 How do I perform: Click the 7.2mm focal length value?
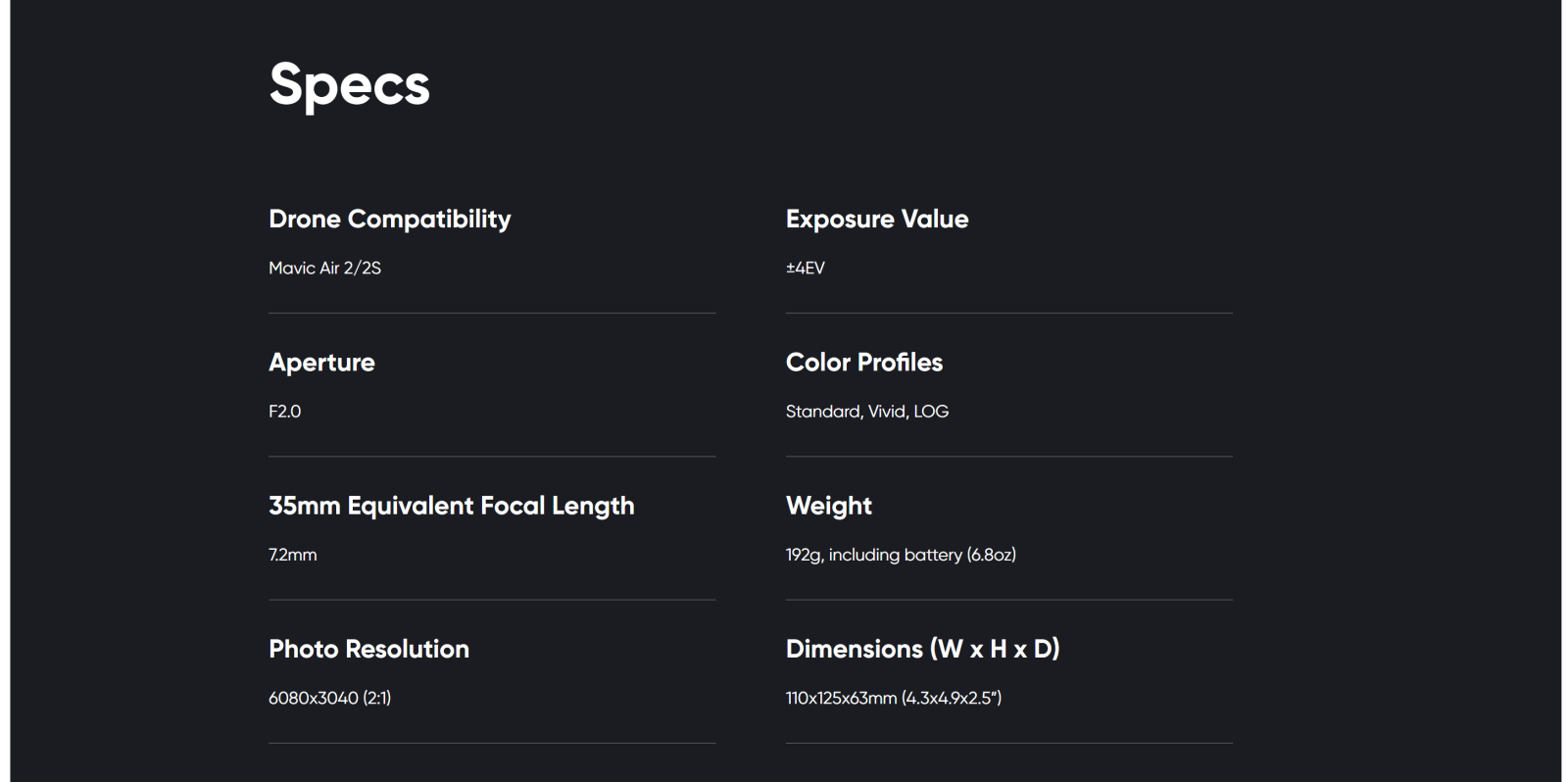[x=293, y=555]
